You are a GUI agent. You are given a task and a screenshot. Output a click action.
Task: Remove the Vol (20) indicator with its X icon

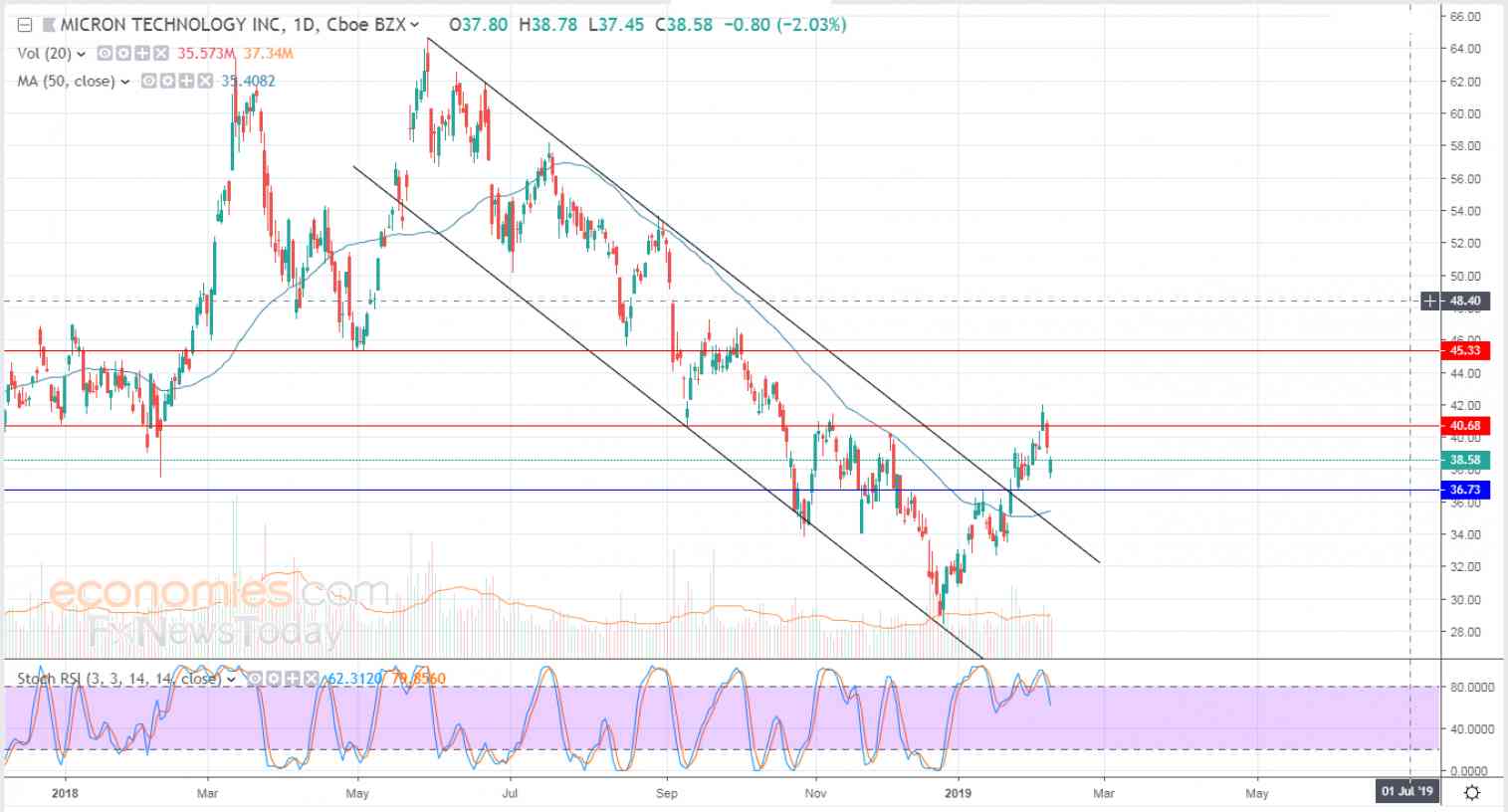[x=161, y=54]
